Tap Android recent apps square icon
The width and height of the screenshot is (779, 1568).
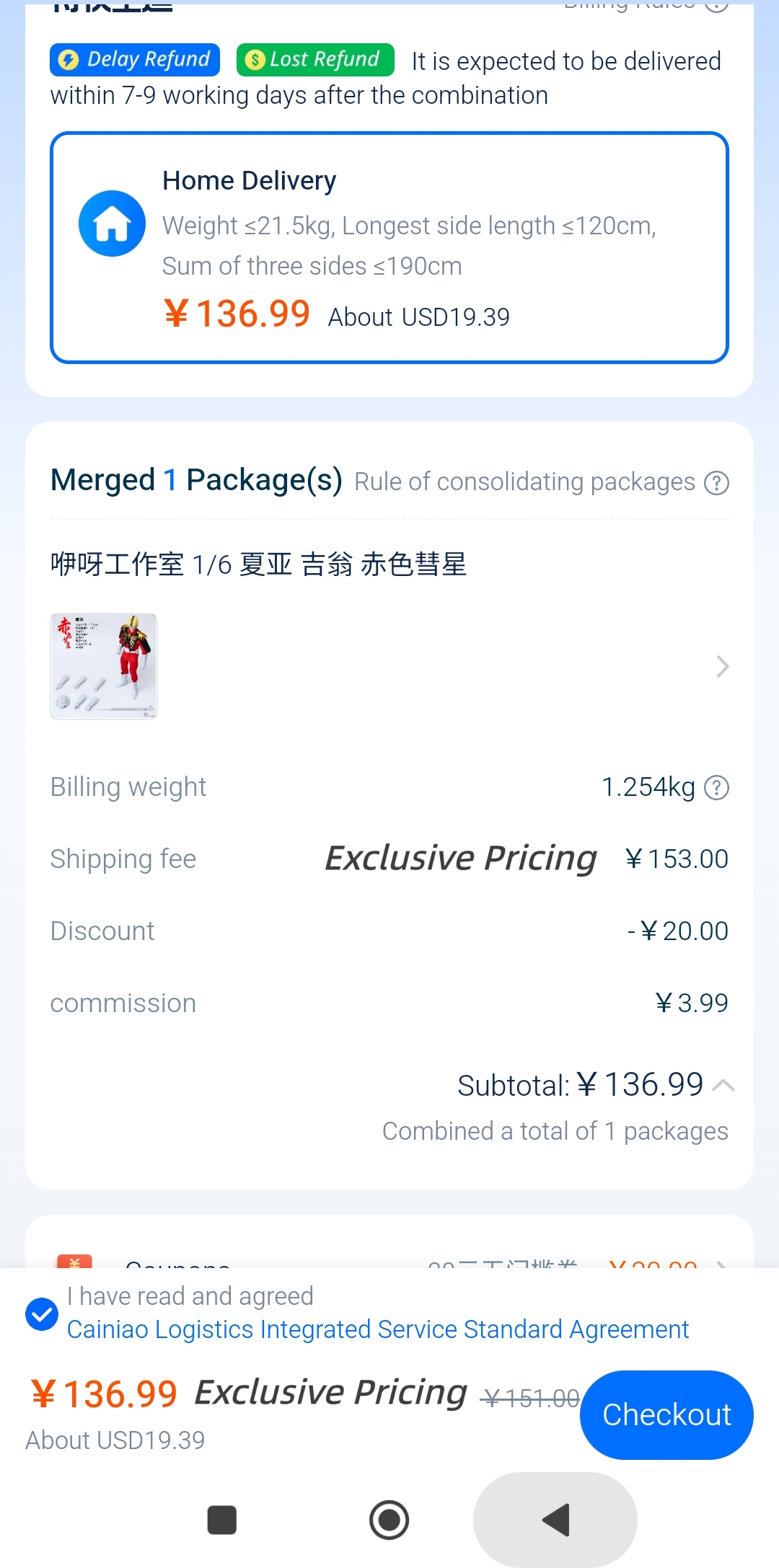pos(222,1520)
